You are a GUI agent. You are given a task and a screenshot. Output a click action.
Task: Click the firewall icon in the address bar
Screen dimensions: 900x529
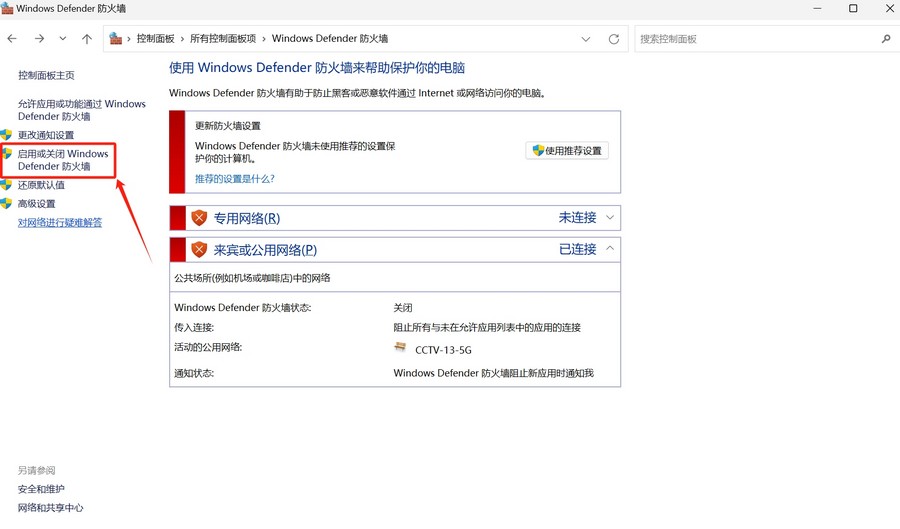tap(115, 38)
